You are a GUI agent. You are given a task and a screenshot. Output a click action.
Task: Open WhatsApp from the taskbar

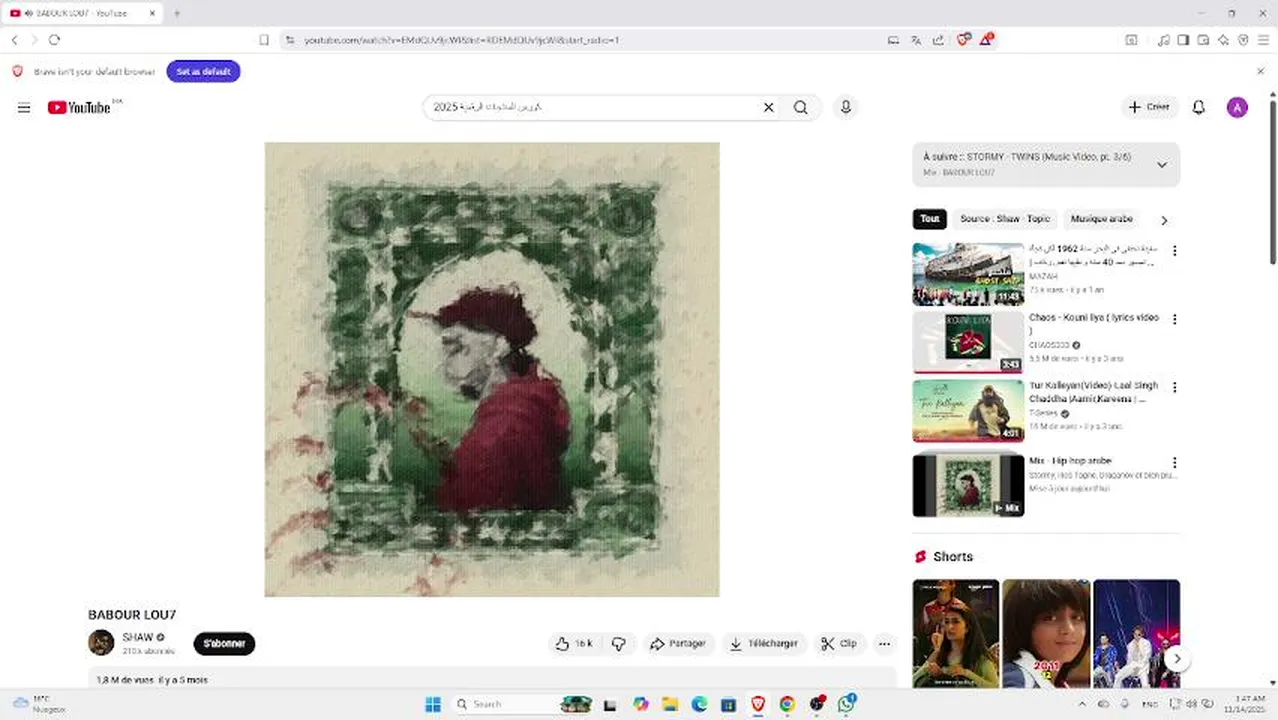tap(846, 705)
